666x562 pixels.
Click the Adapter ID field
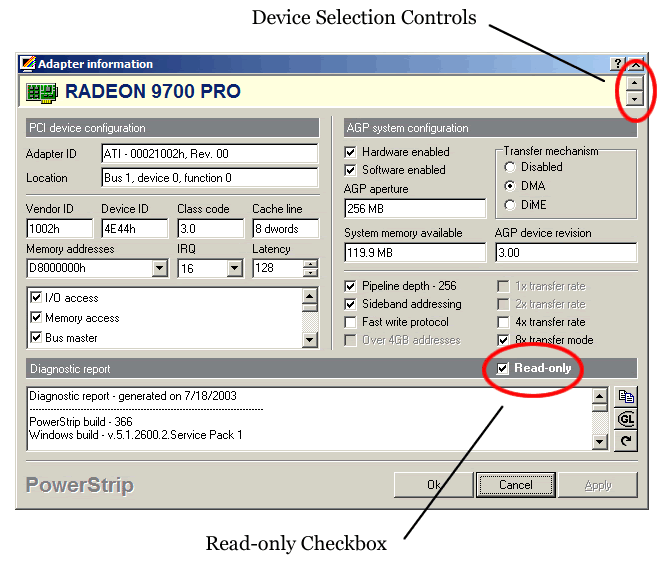pos(210,154)
